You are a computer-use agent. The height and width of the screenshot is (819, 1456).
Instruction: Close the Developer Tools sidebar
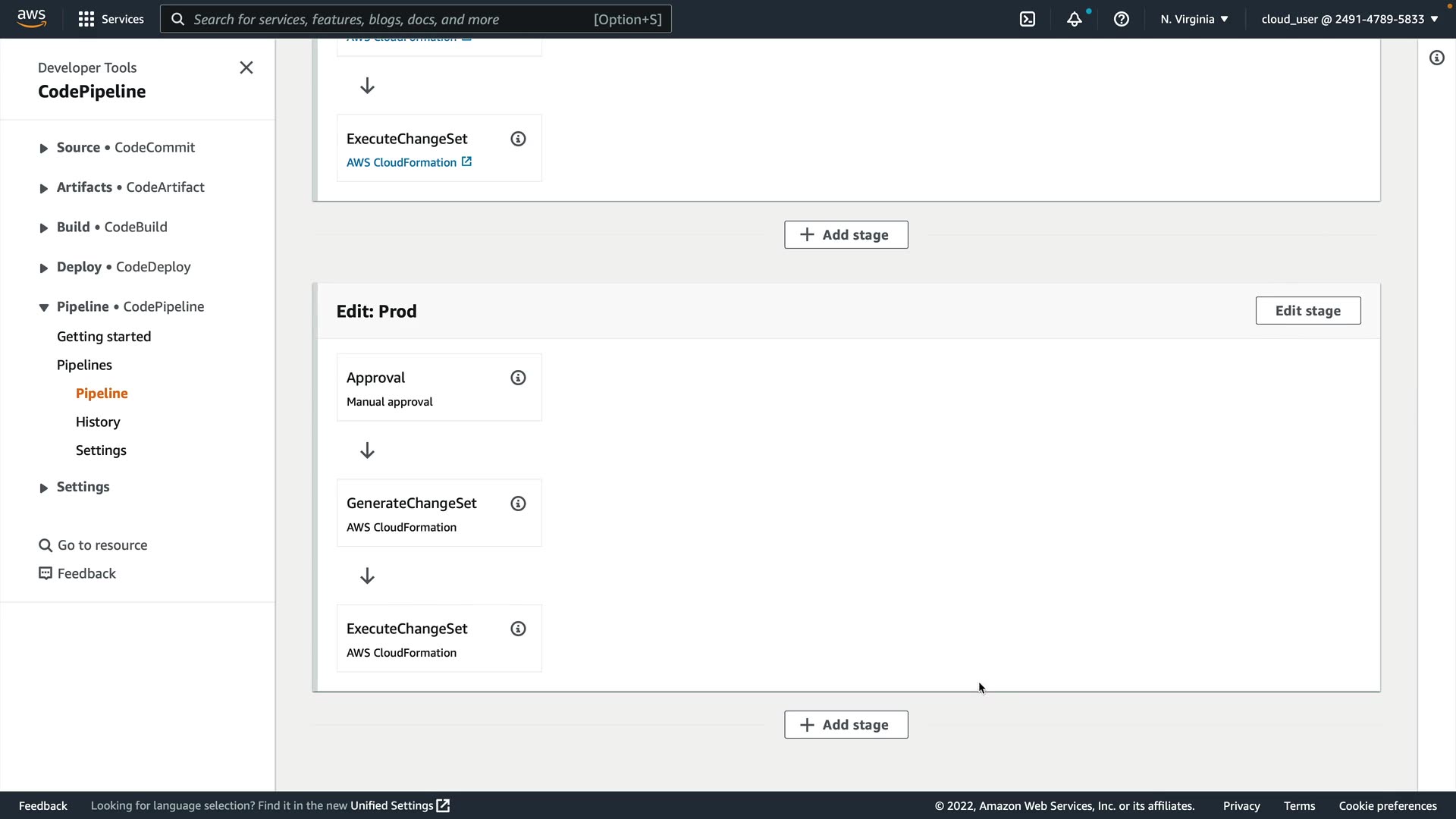[x=246, y=67]
